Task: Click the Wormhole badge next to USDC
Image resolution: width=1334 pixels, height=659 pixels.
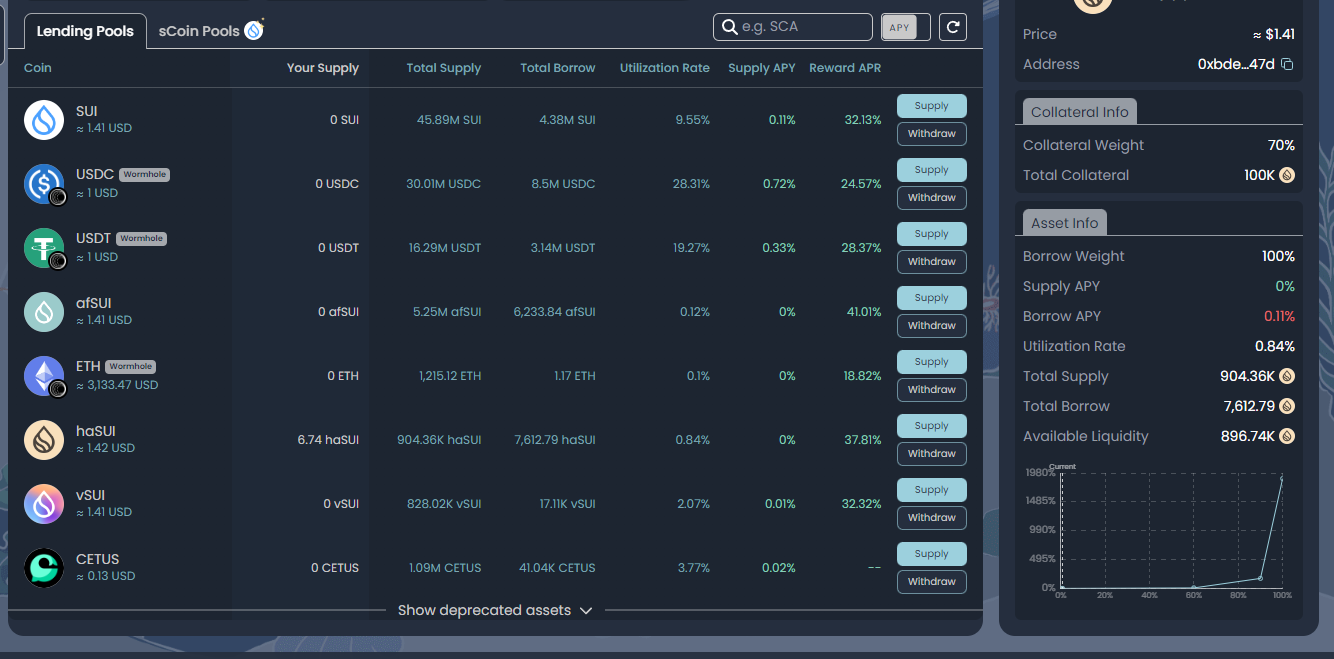Action: click(x=145, y=174)
